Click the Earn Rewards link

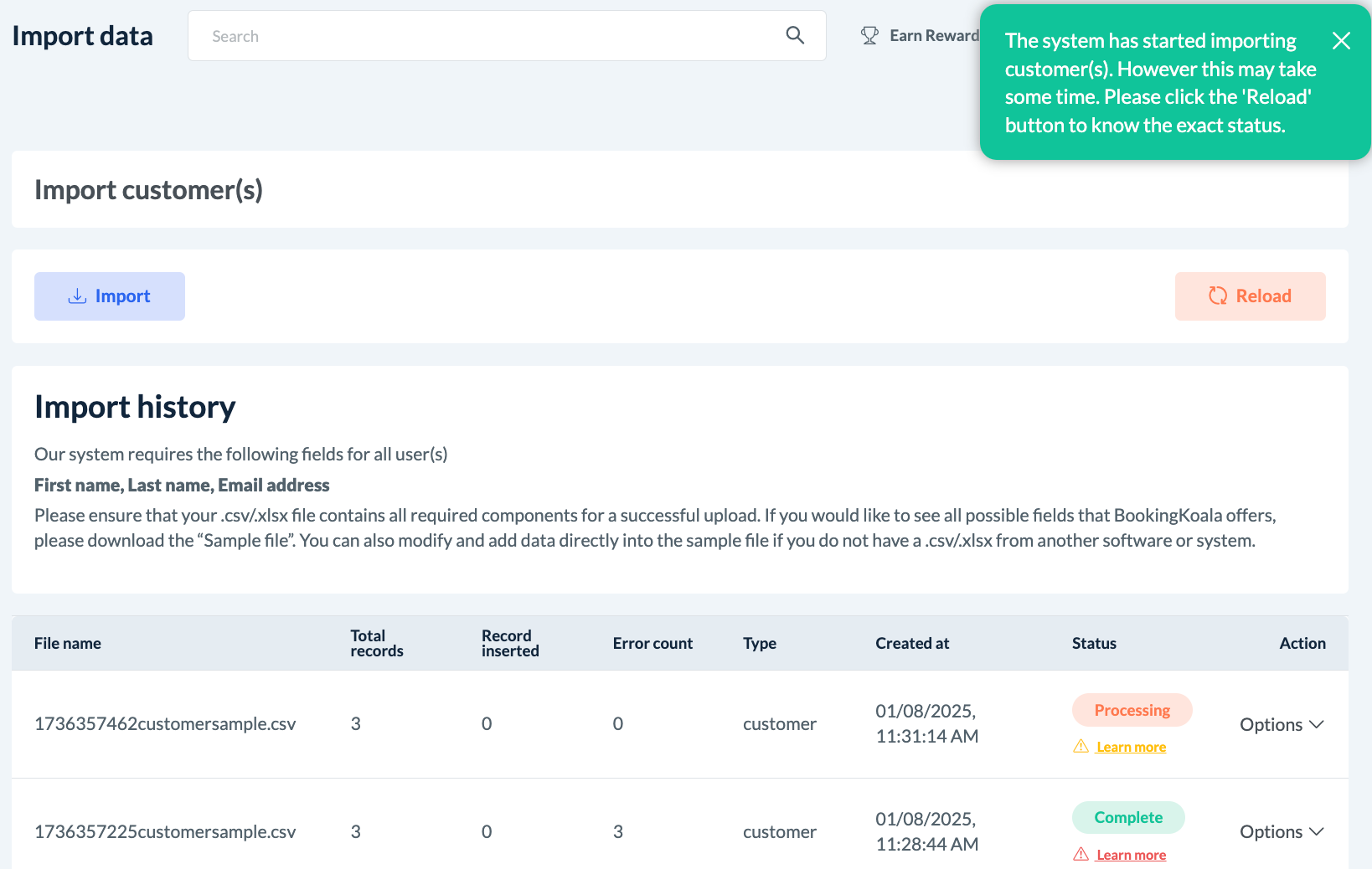[933, 36]
